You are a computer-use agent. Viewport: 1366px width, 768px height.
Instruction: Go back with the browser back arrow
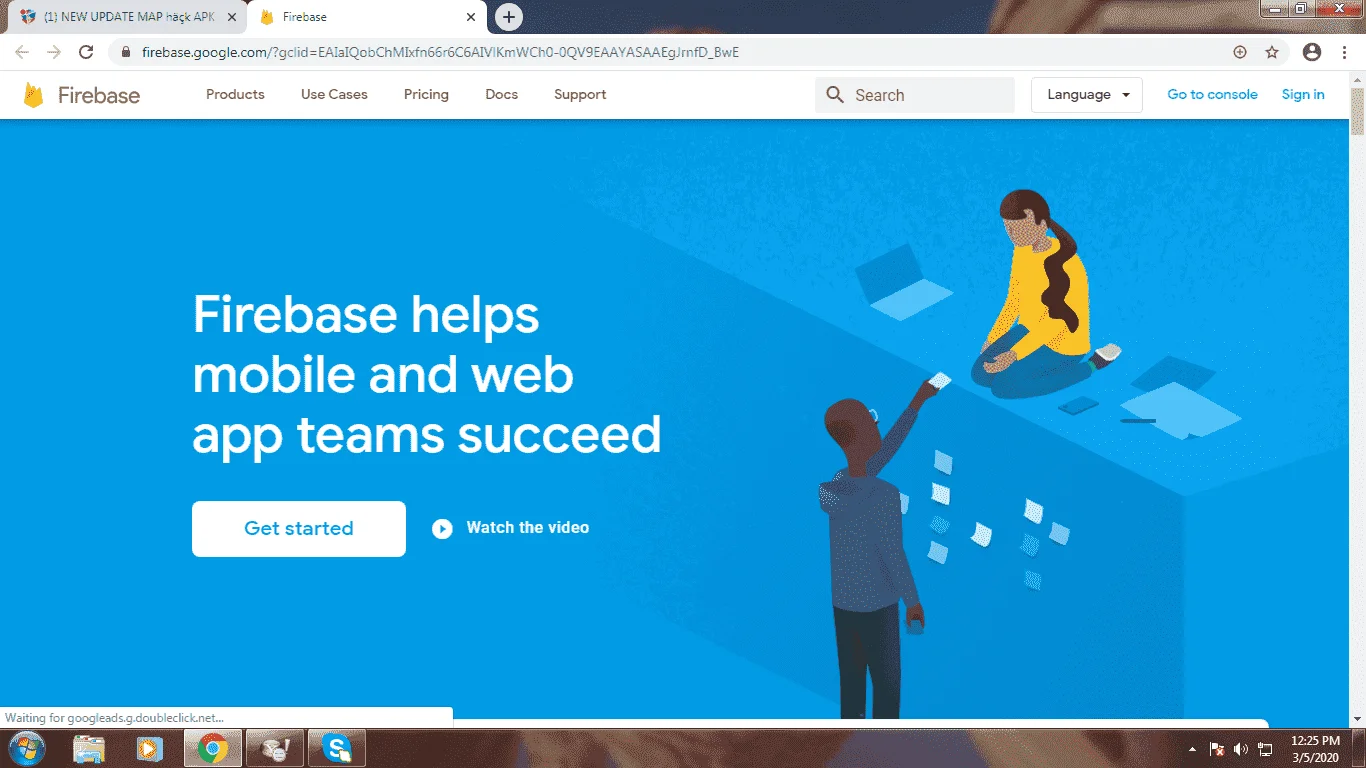coord(22,52)
